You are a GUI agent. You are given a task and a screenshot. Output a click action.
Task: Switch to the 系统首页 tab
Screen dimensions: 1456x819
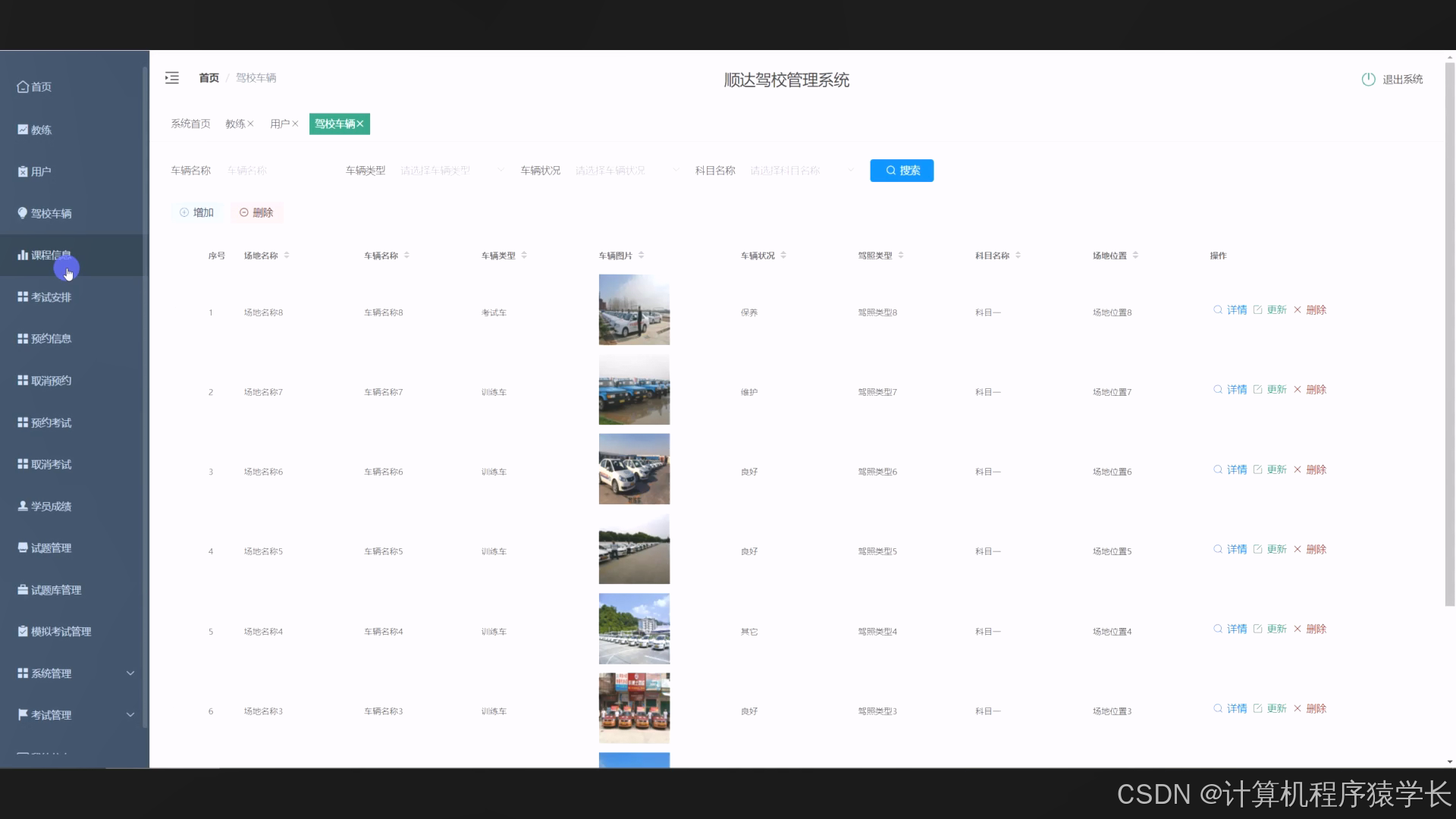190,124
